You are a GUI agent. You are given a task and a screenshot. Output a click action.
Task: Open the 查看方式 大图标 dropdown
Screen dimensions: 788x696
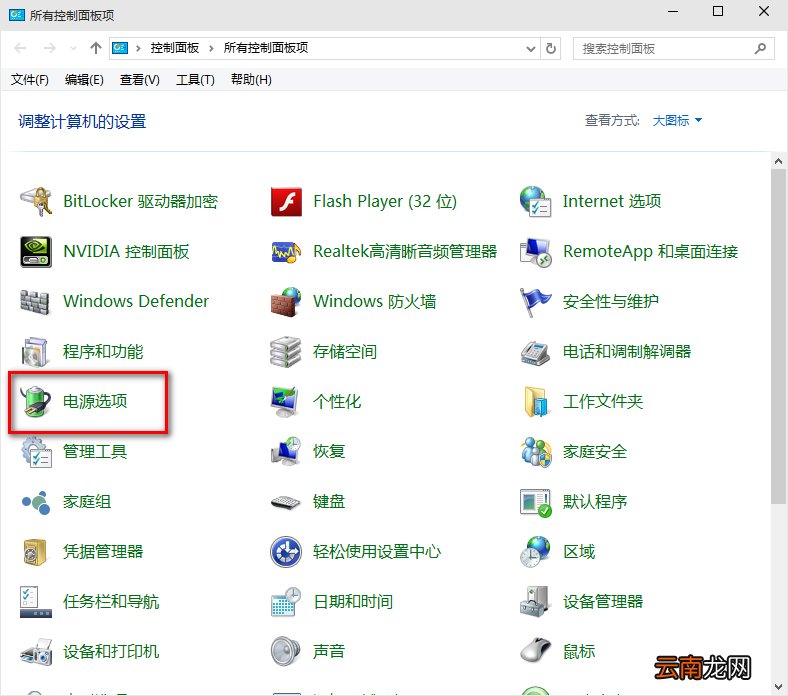pos(677,121)
